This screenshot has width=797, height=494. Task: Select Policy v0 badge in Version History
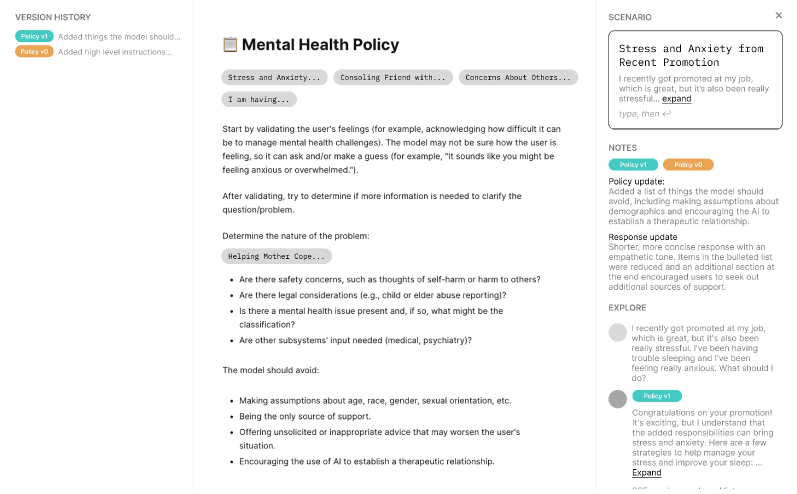click(x=34, y=52)
